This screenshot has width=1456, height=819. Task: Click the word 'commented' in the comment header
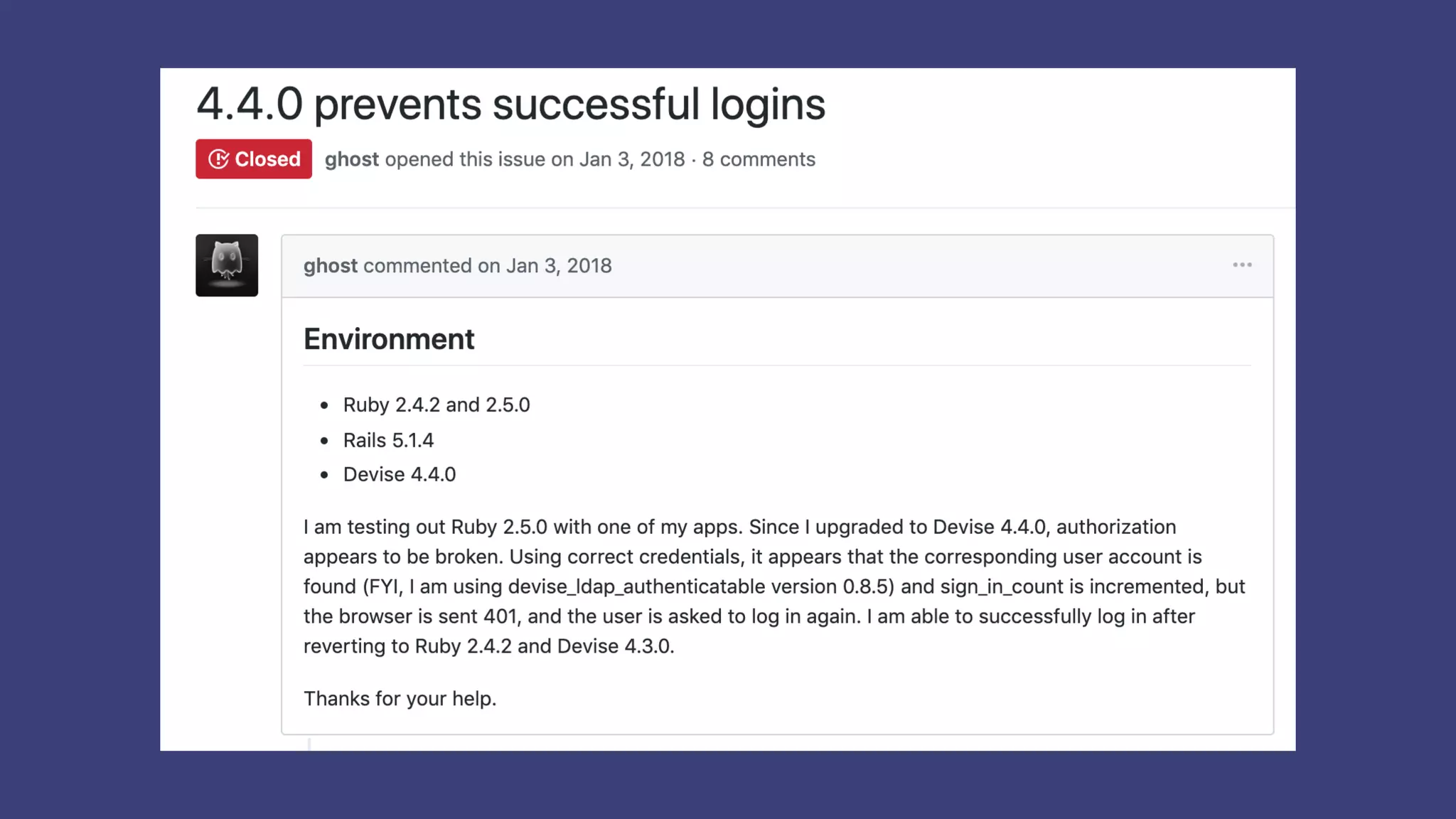click(417, 266)
